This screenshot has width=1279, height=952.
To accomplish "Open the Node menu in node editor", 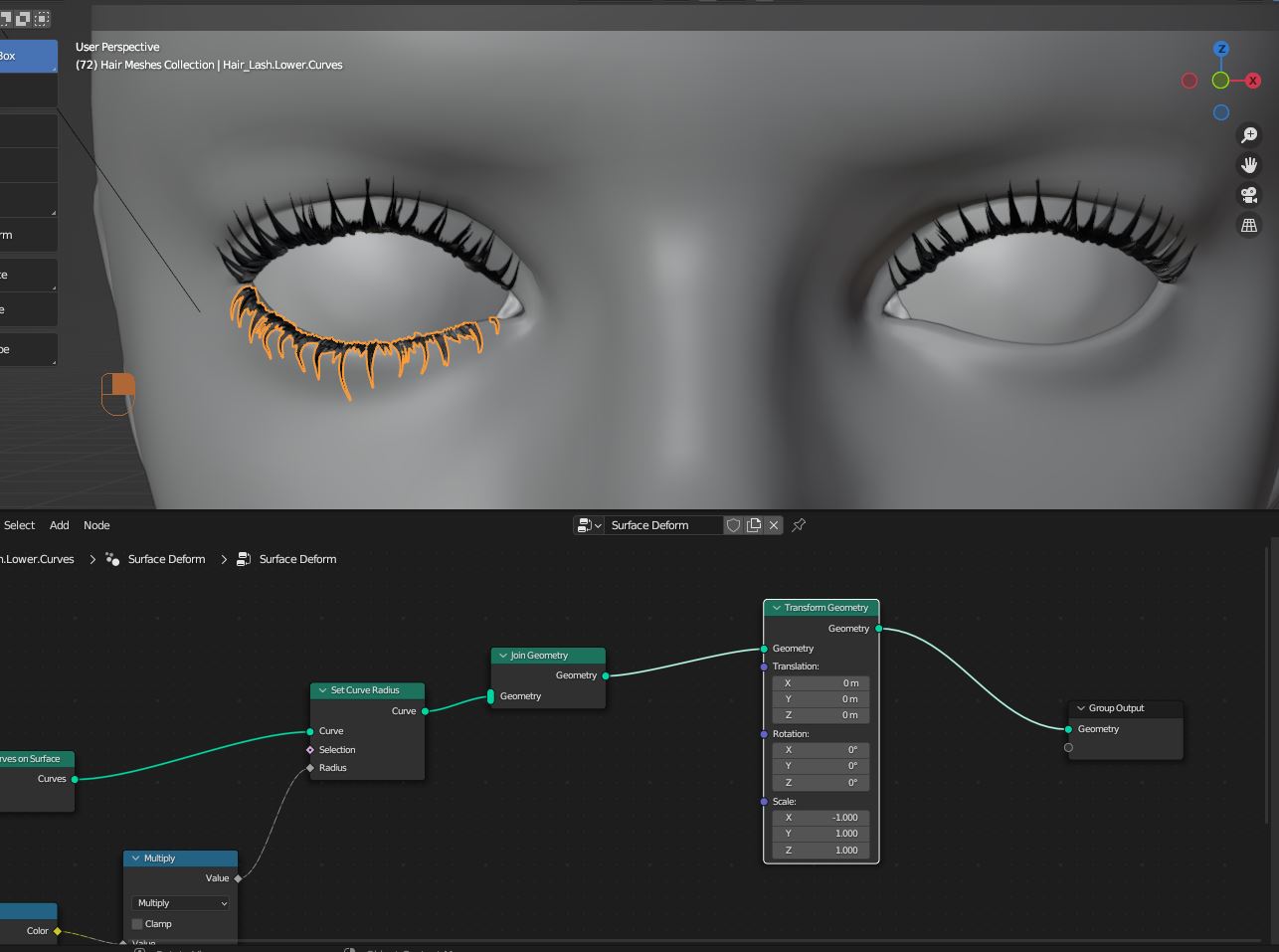I will (96, 525).
